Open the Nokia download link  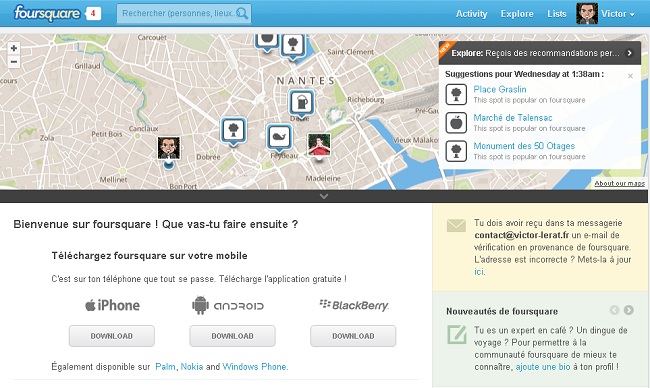pos(192,366)
